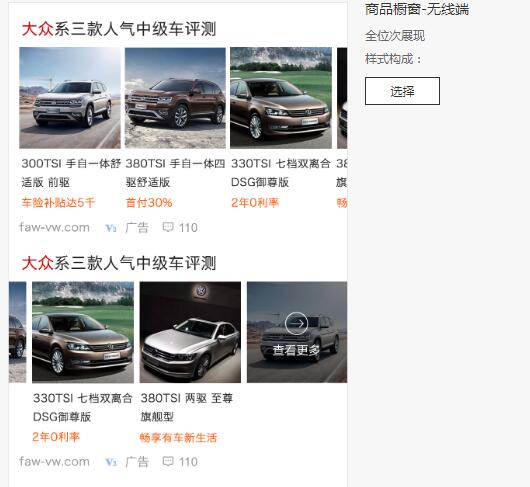Click the circled arrow on 查看更多 tile
Viewport: 530px width, 487px height.
[x=296, y=323]
